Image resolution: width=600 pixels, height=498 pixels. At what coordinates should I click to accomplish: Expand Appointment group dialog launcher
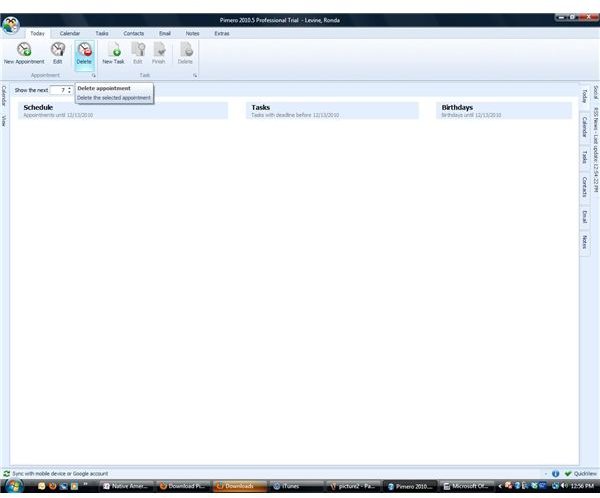coord(93,75)
